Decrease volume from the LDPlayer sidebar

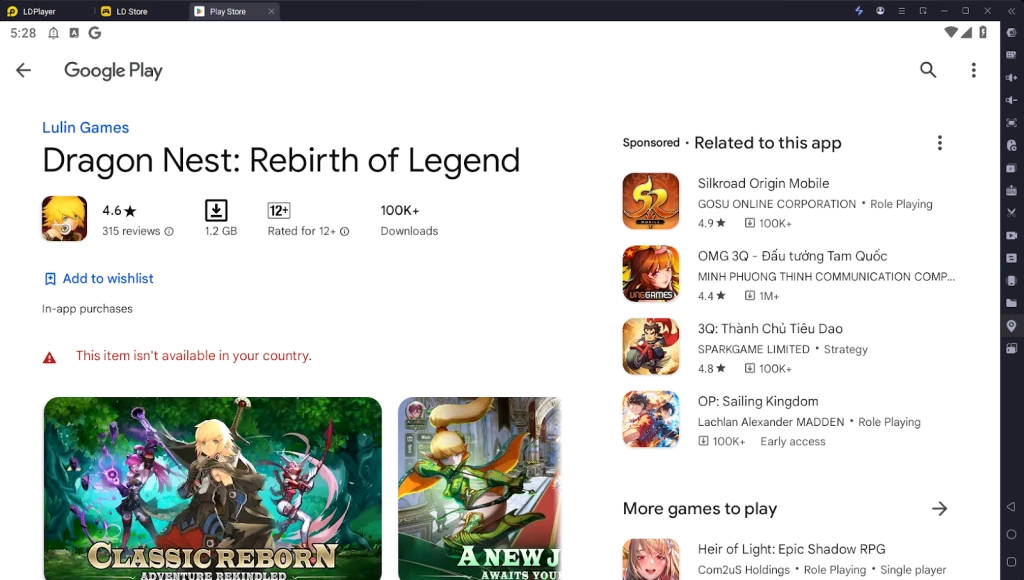(x=1011, y=100)
